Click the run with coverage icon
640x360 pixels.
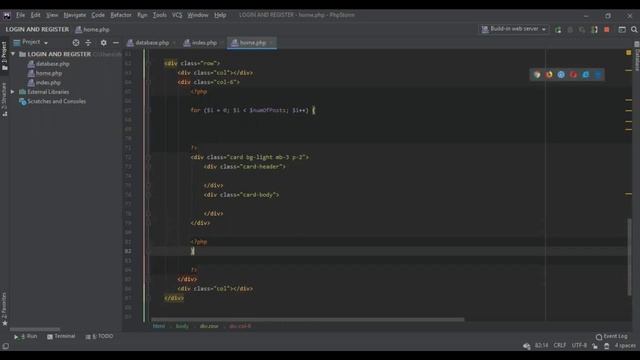[582, 29]
